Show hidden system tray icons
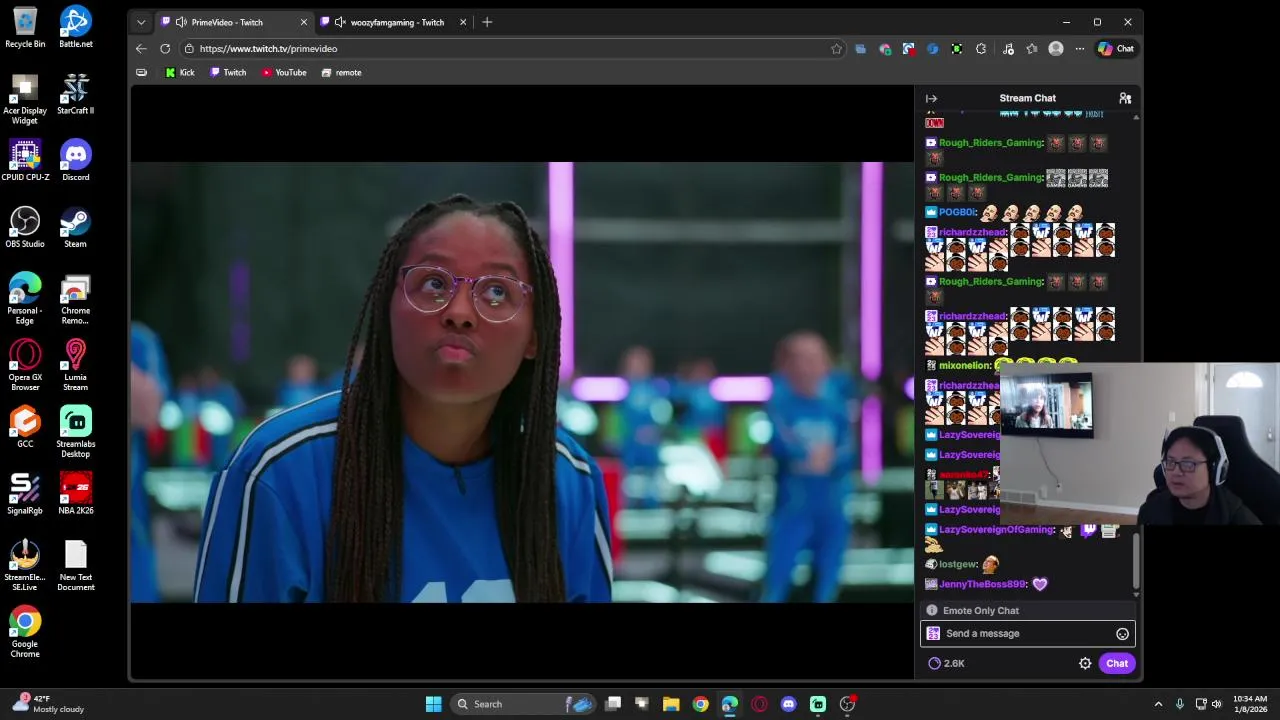This screenshot has height=720, width=1280. (x=1158, y=704)
